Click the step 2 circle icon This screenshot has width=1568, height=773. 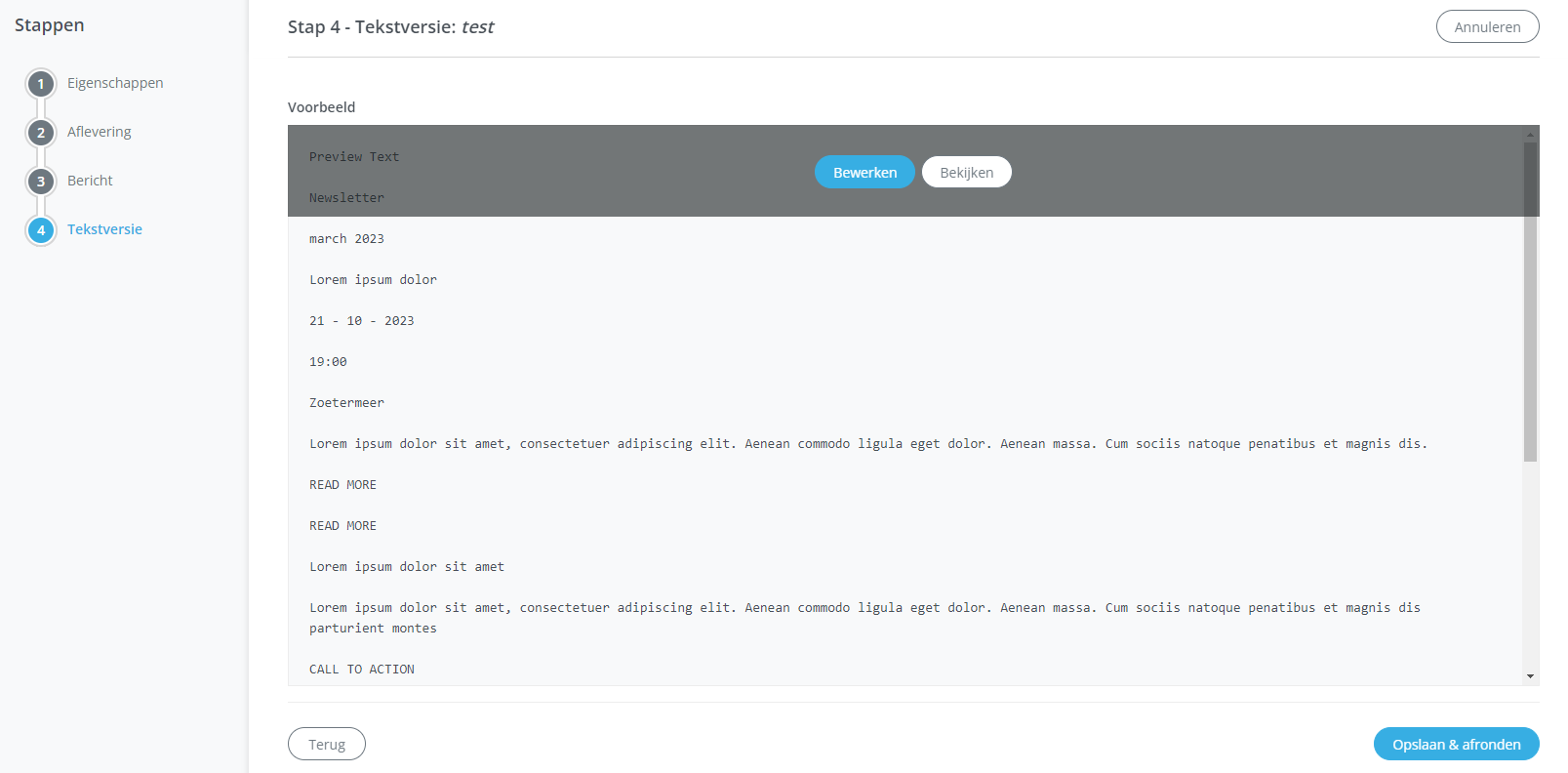[41, 133]
